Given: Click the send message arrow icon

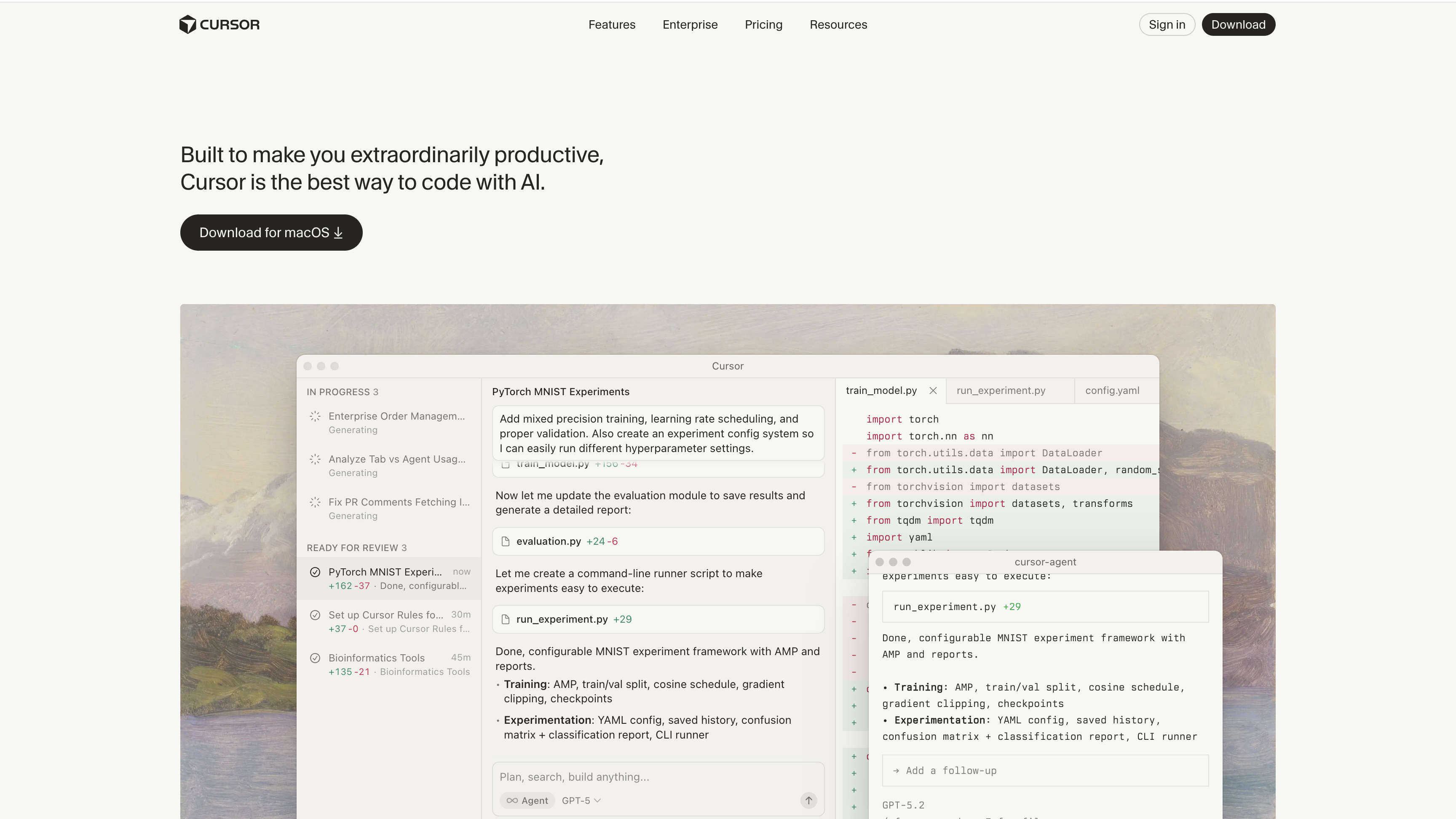Looking at the screenshot, I should coord(808,800).
